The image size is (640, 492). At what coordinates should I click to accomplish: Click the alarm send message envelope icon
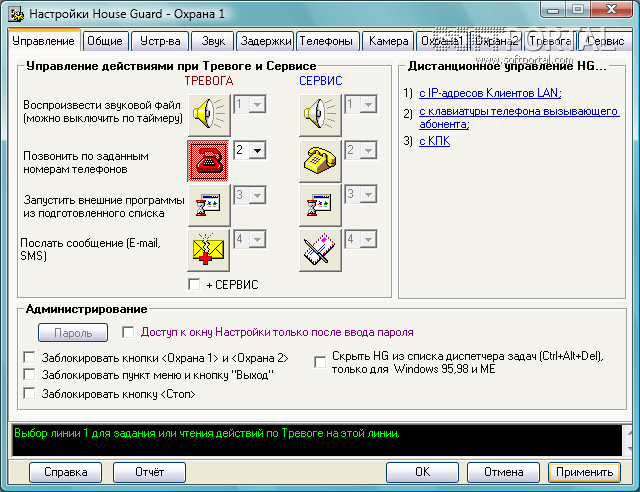[x=209, y=250]
